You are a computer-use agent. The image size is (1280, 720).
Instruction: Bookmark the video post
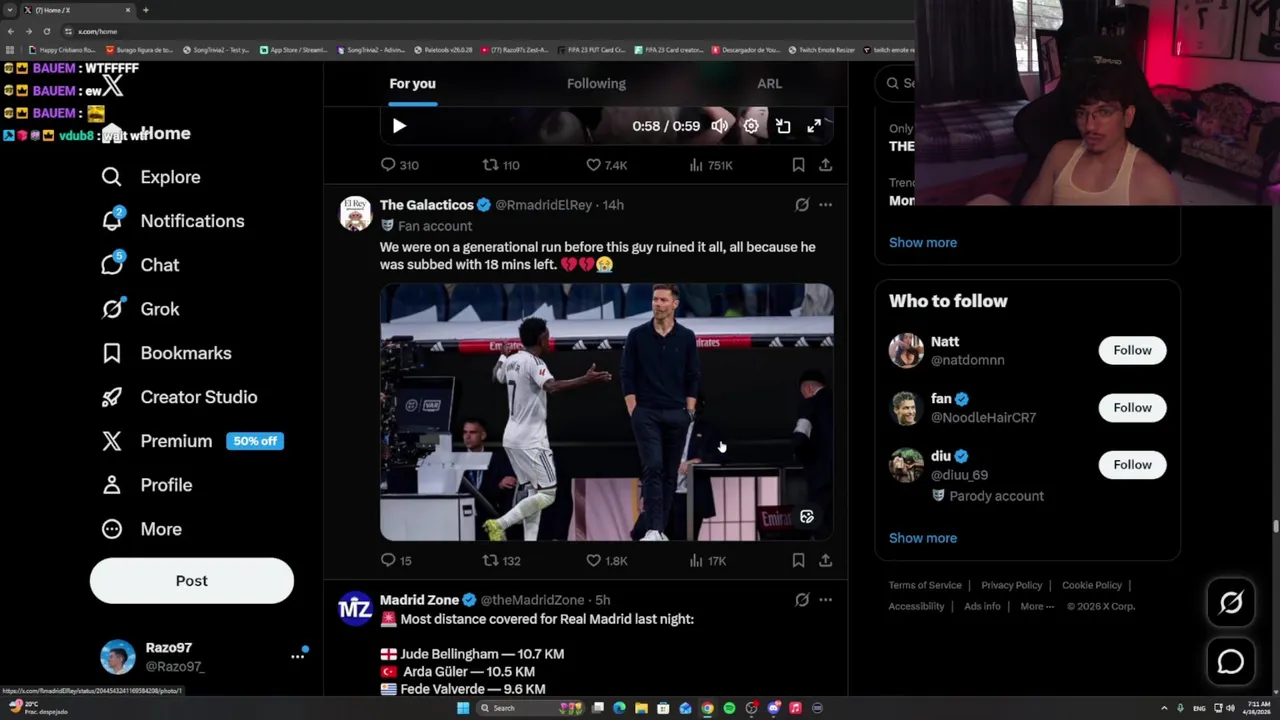(x=798, y=165)
